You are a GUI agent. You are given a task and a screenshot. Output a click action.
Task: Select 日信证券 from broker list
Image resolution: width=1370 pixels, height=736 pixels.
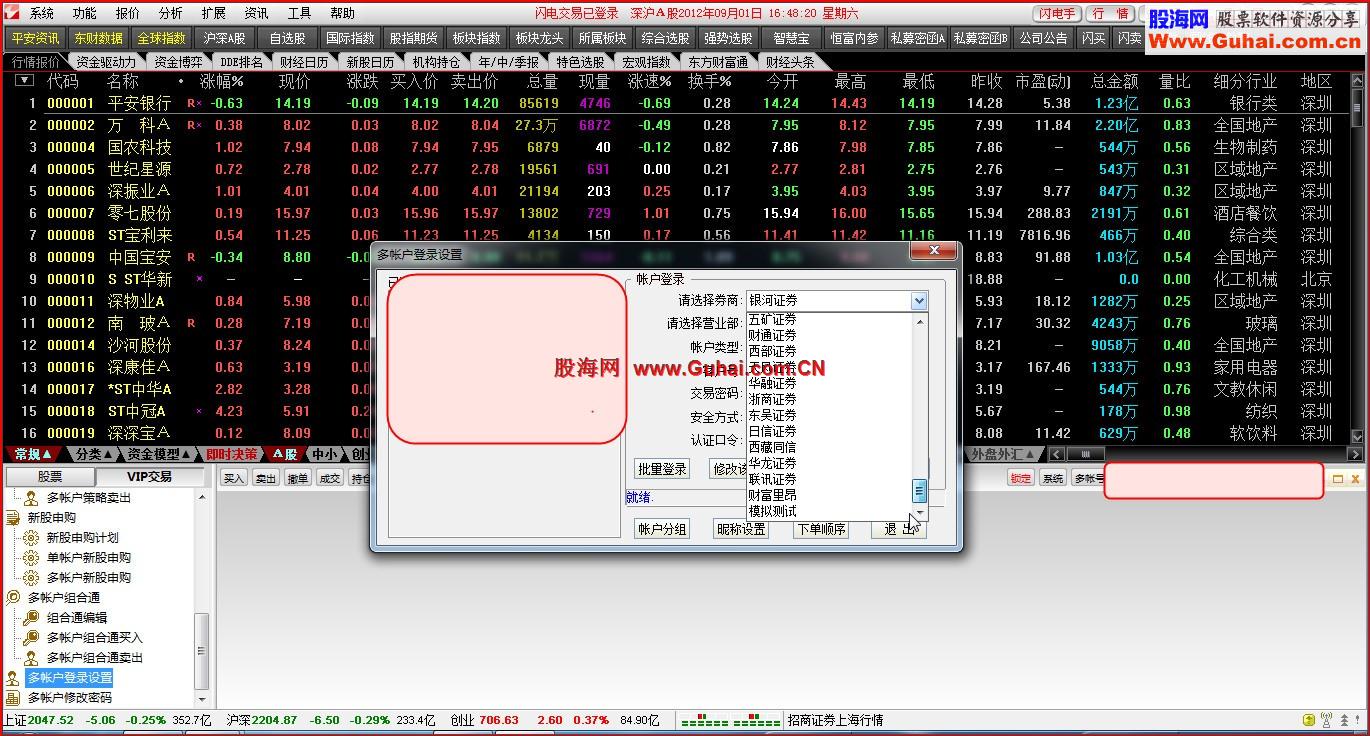(x=772, y=431)
